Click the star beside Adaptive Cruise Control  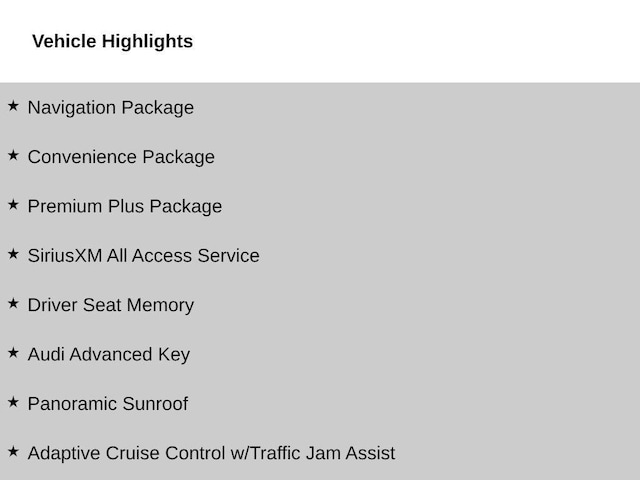click(13, 451)
